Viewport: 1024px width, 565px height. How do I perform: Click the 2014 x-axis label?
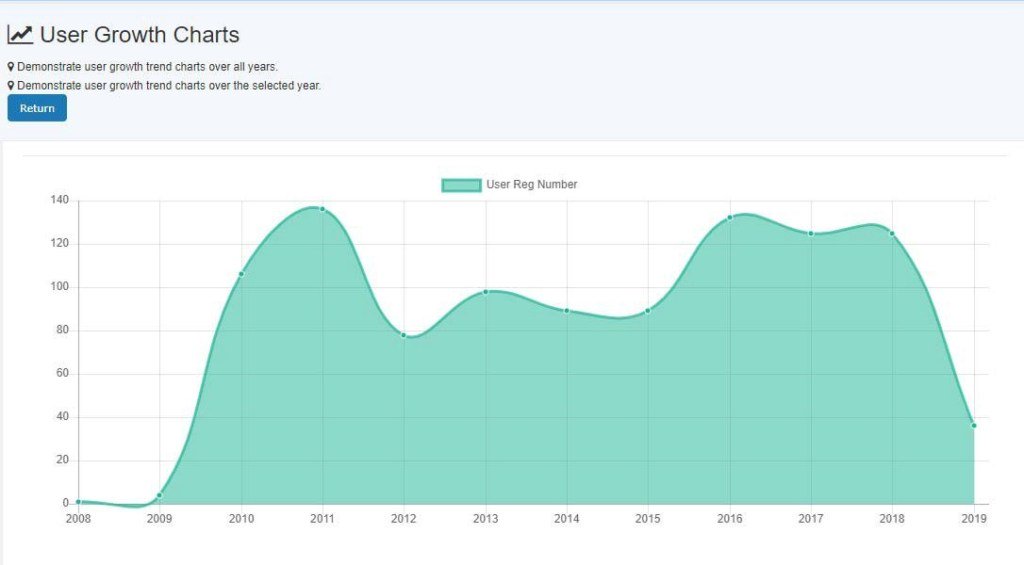coord(567,519)
